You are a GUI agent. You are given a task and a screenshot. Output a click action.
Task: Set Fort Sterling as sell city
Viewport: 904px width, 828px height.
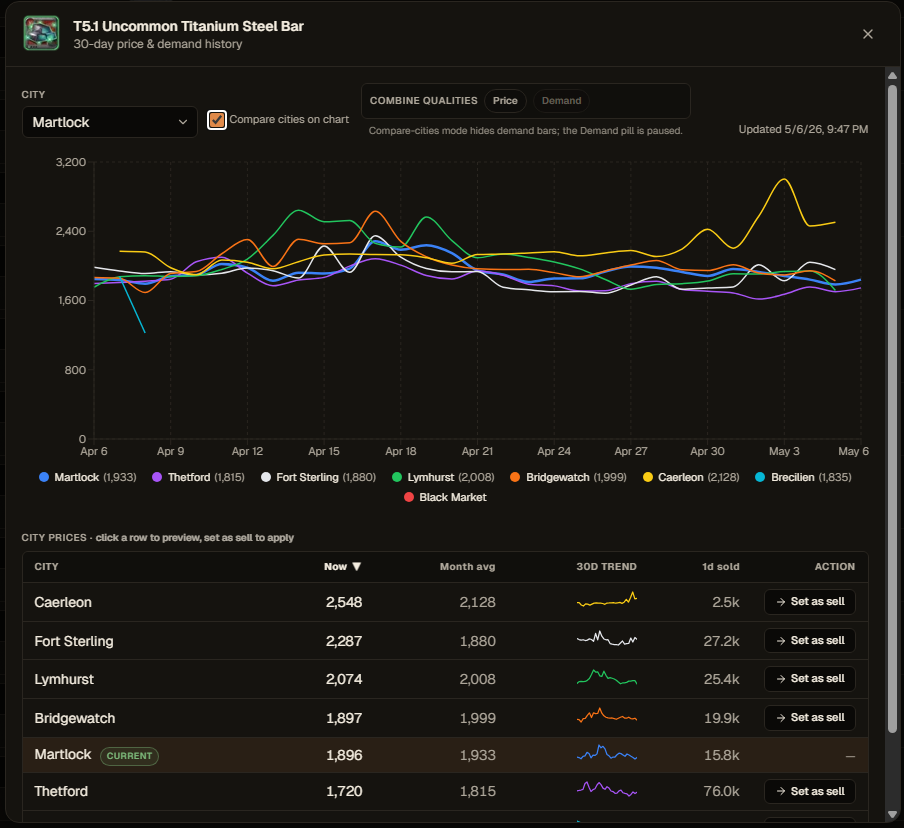click(x=810, y=641)
